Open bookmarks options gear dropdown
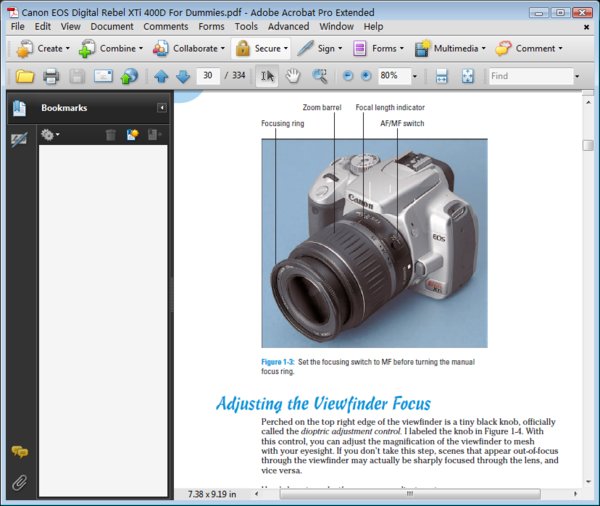 pyautogui.click(x=50, y=135)
